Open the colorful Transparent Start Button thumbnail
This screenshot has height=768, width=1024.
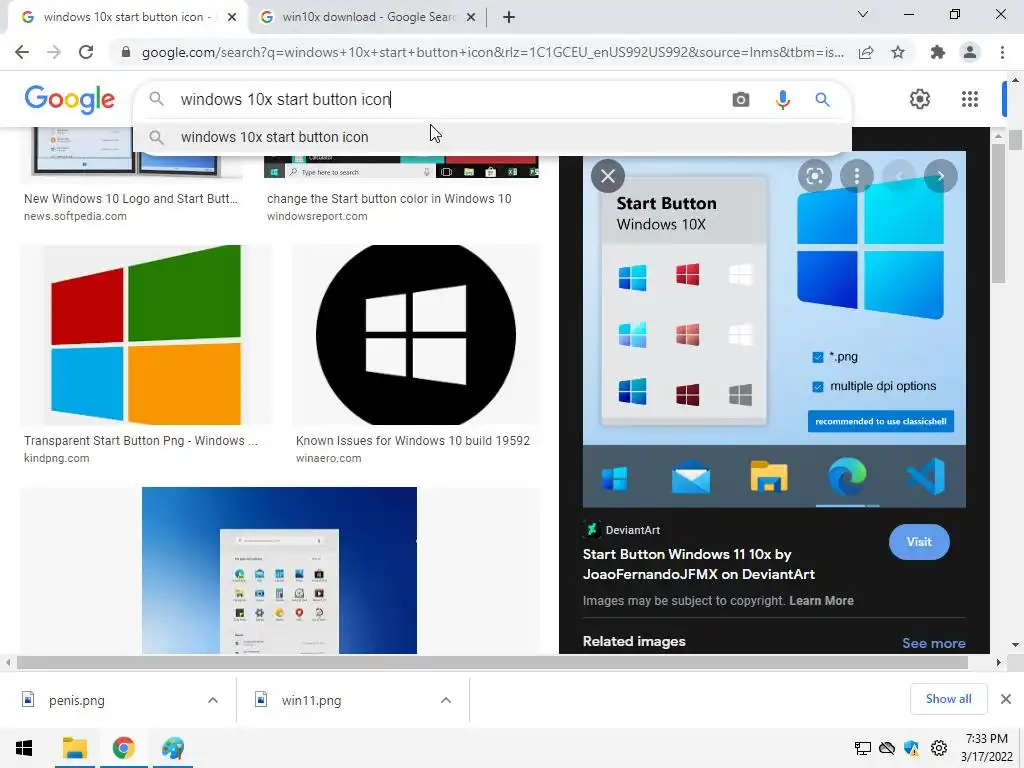point(146,335)
